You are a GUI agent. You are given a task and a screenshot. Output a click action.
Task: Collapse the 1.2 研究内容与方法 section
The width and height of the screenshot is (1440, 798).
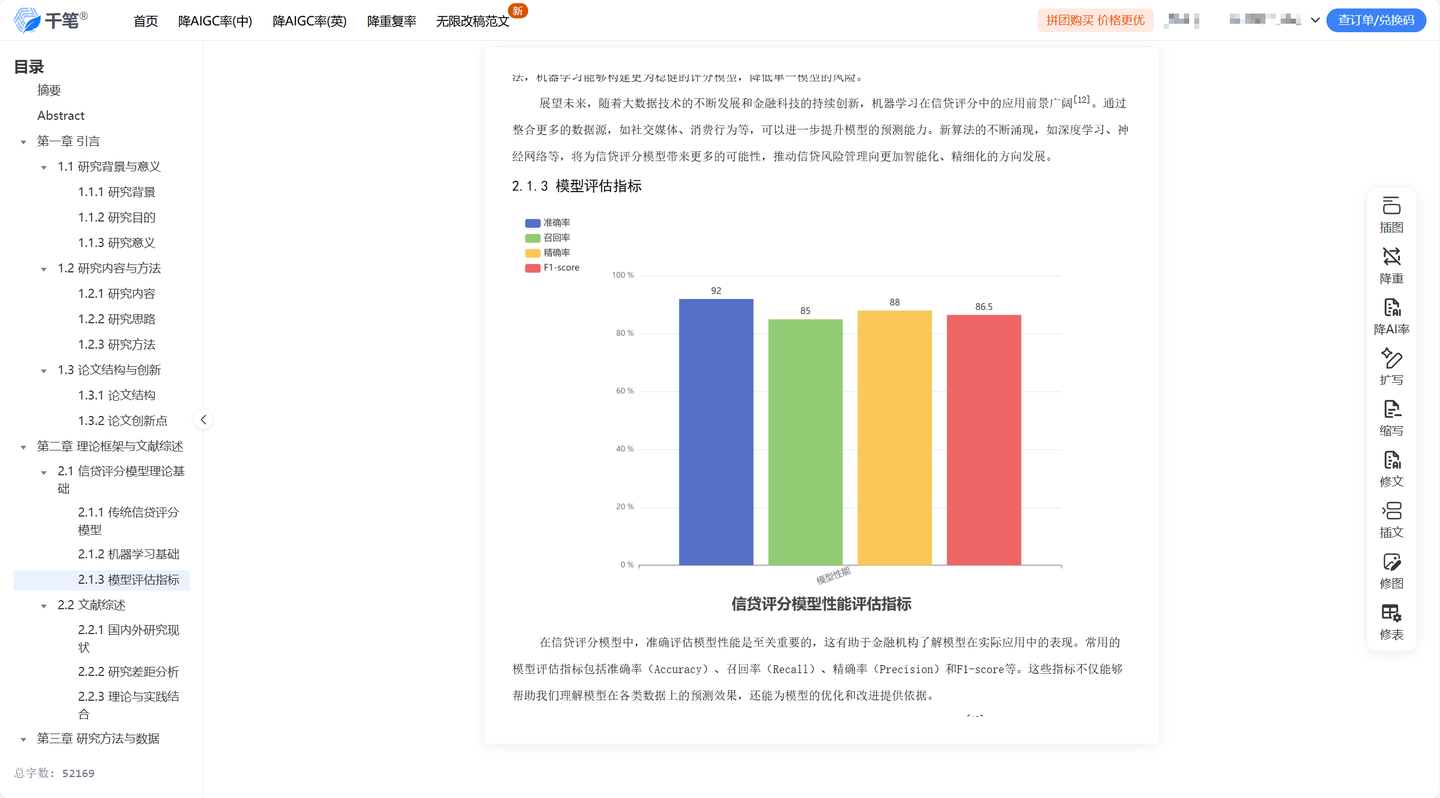(x=44, y=269)
